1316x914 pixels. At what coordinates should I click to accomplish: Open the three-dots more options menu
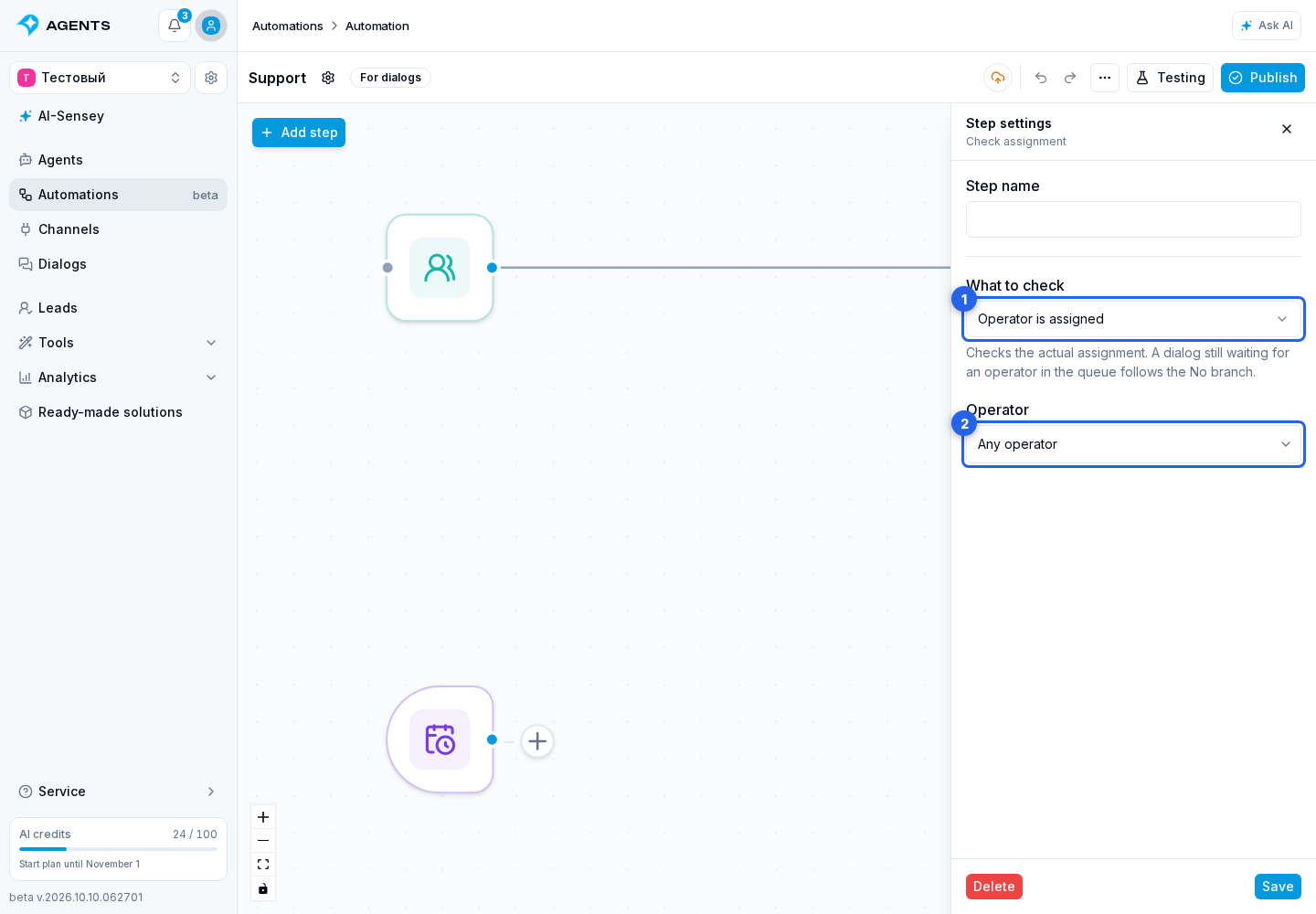point(1105,78)
